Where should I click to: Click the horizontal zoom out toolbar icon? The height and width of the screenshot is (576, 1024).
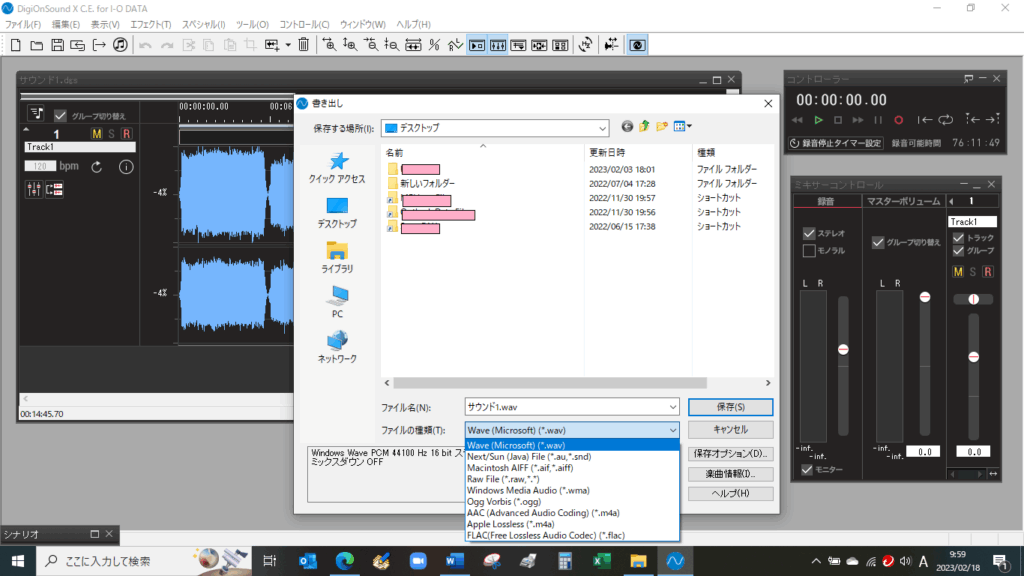371,45
